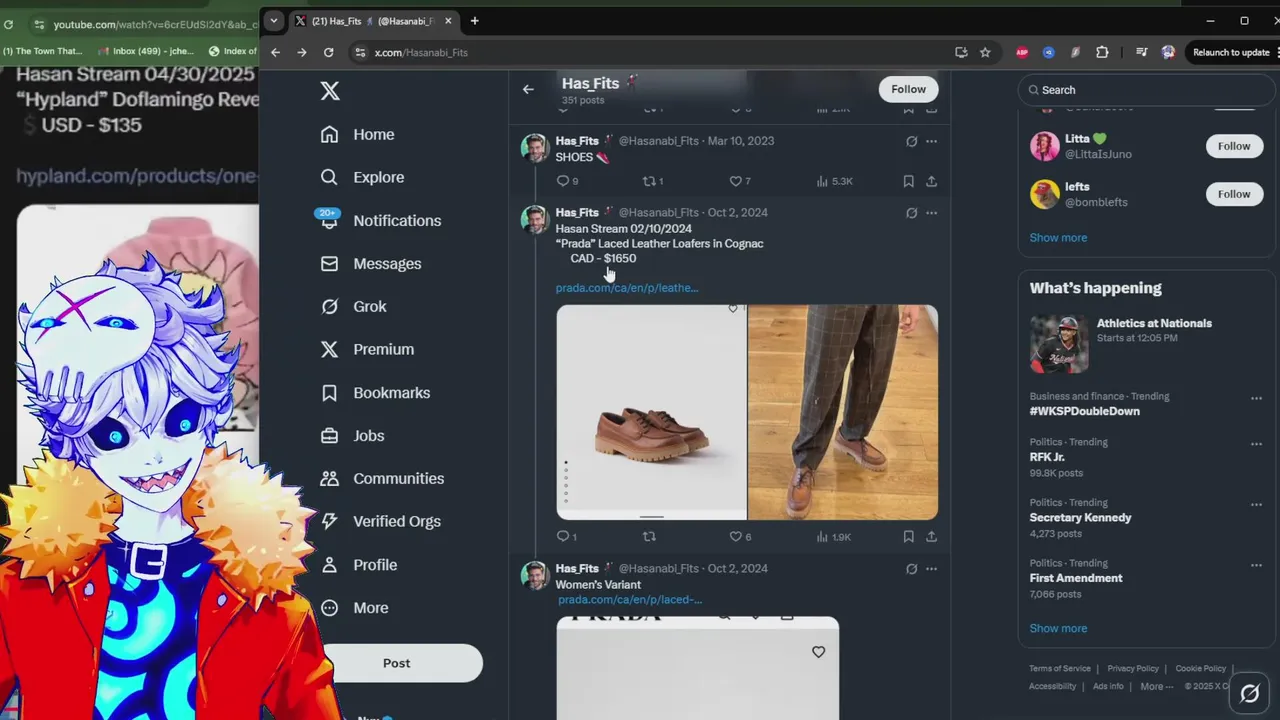
Task: Open more options on Prada Loafers post
Action: point(931,213)
